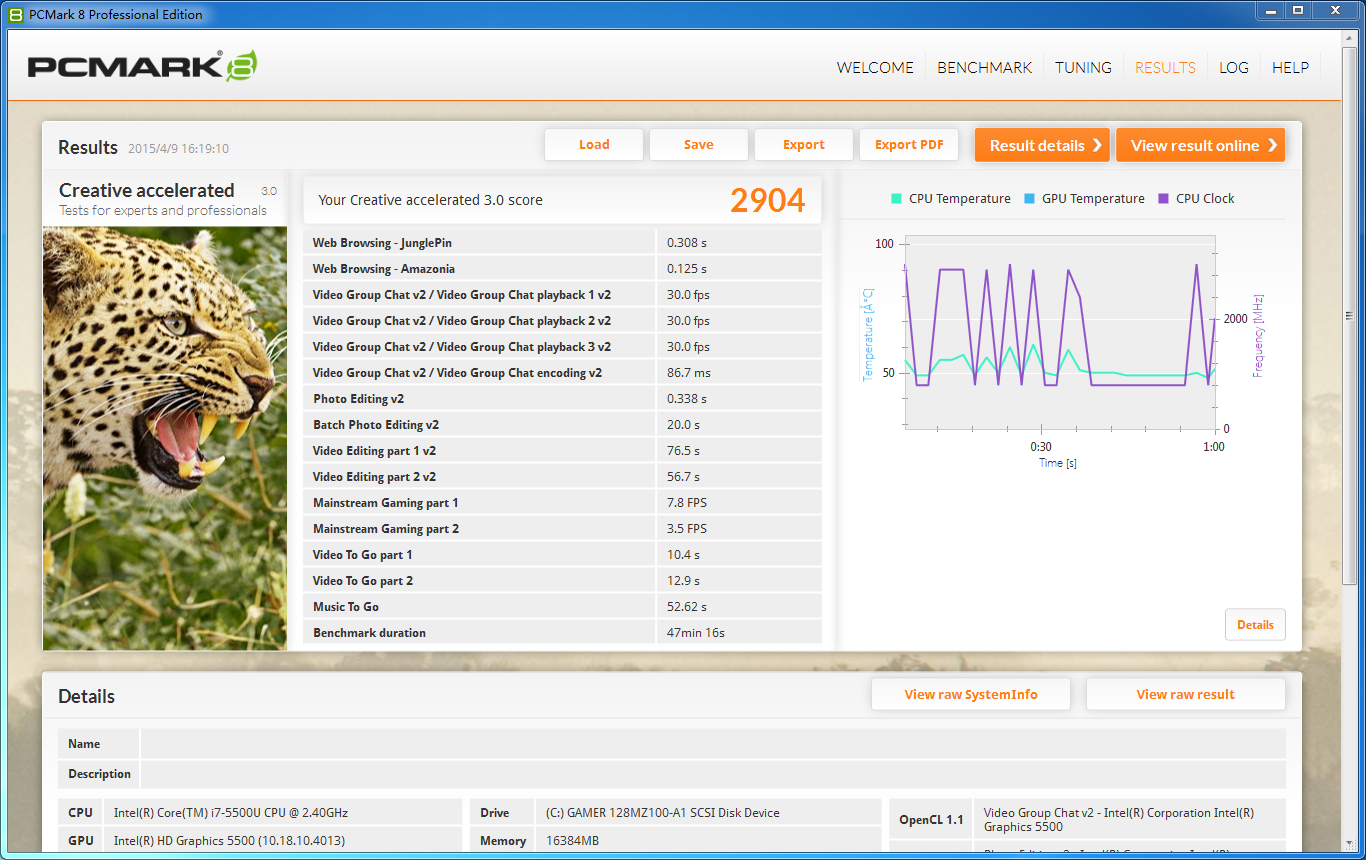This screenshot has height=860, width=1366.
Task: Click Mainstream Gaming part 1 row
Action: pos(562,503)
